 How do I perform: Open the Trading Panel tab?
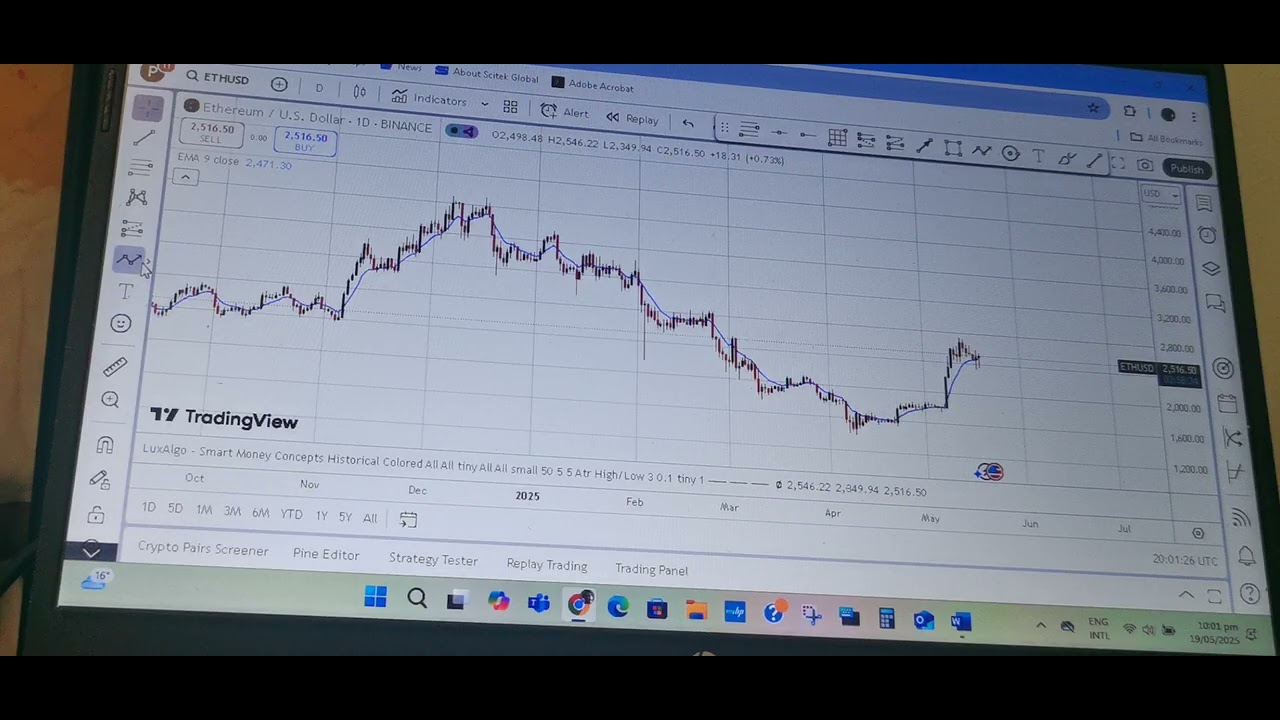coord(651,569)
